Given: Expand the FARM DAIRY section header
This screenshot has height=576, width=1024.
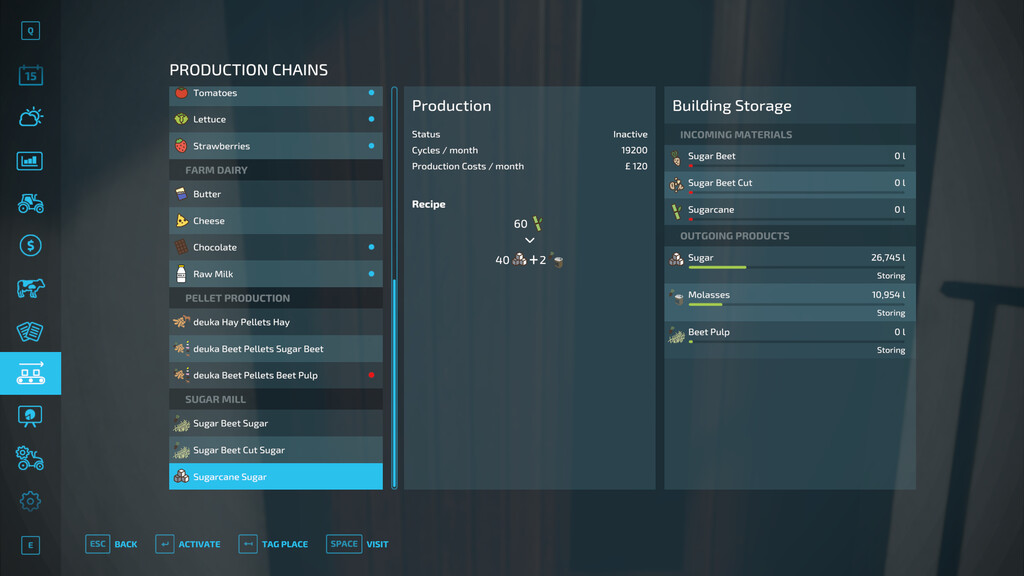Looking at the screenshot, I should [x=275, y=170].
